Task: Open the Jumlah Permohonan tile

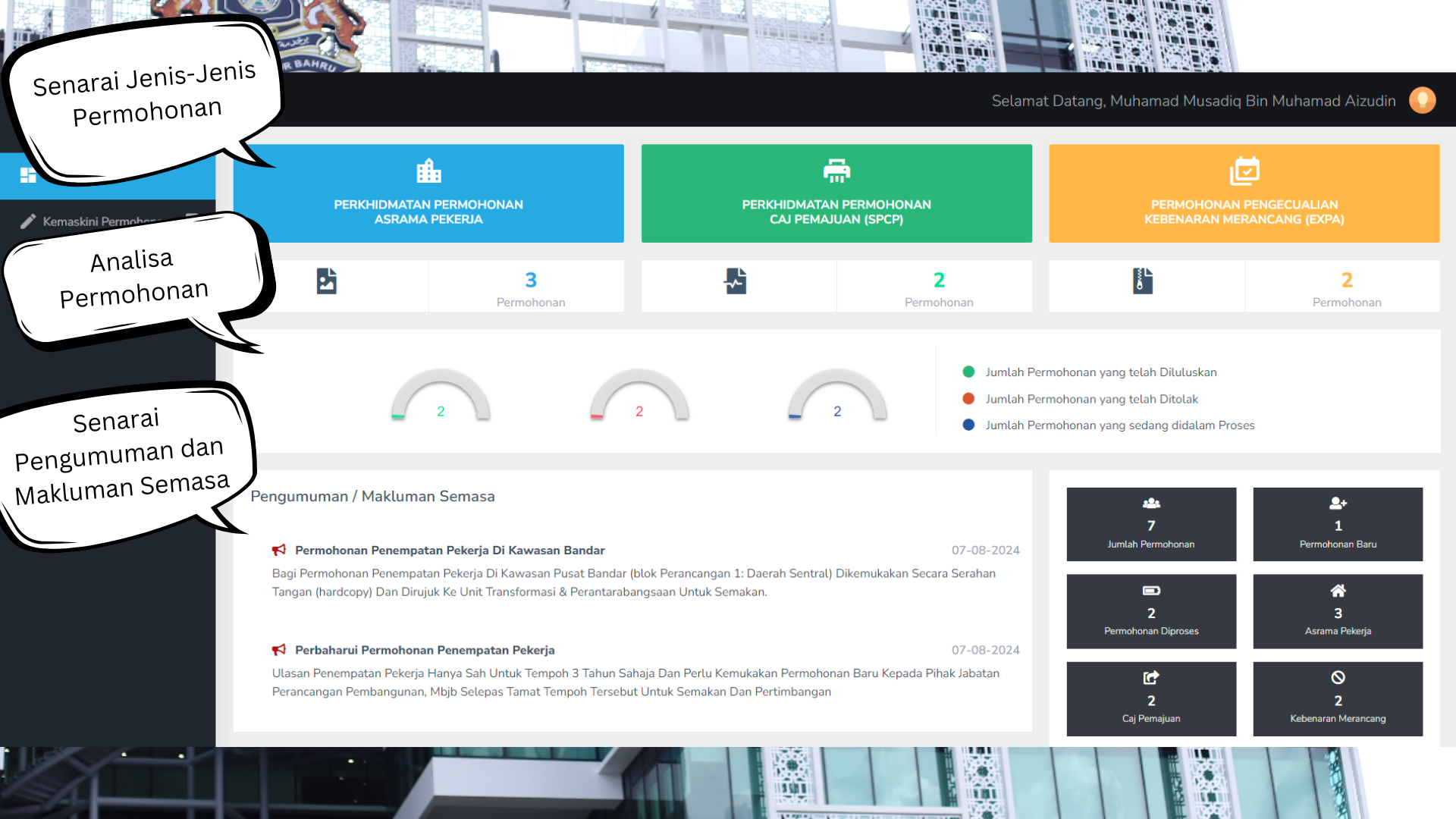Action: point(1150,524)
